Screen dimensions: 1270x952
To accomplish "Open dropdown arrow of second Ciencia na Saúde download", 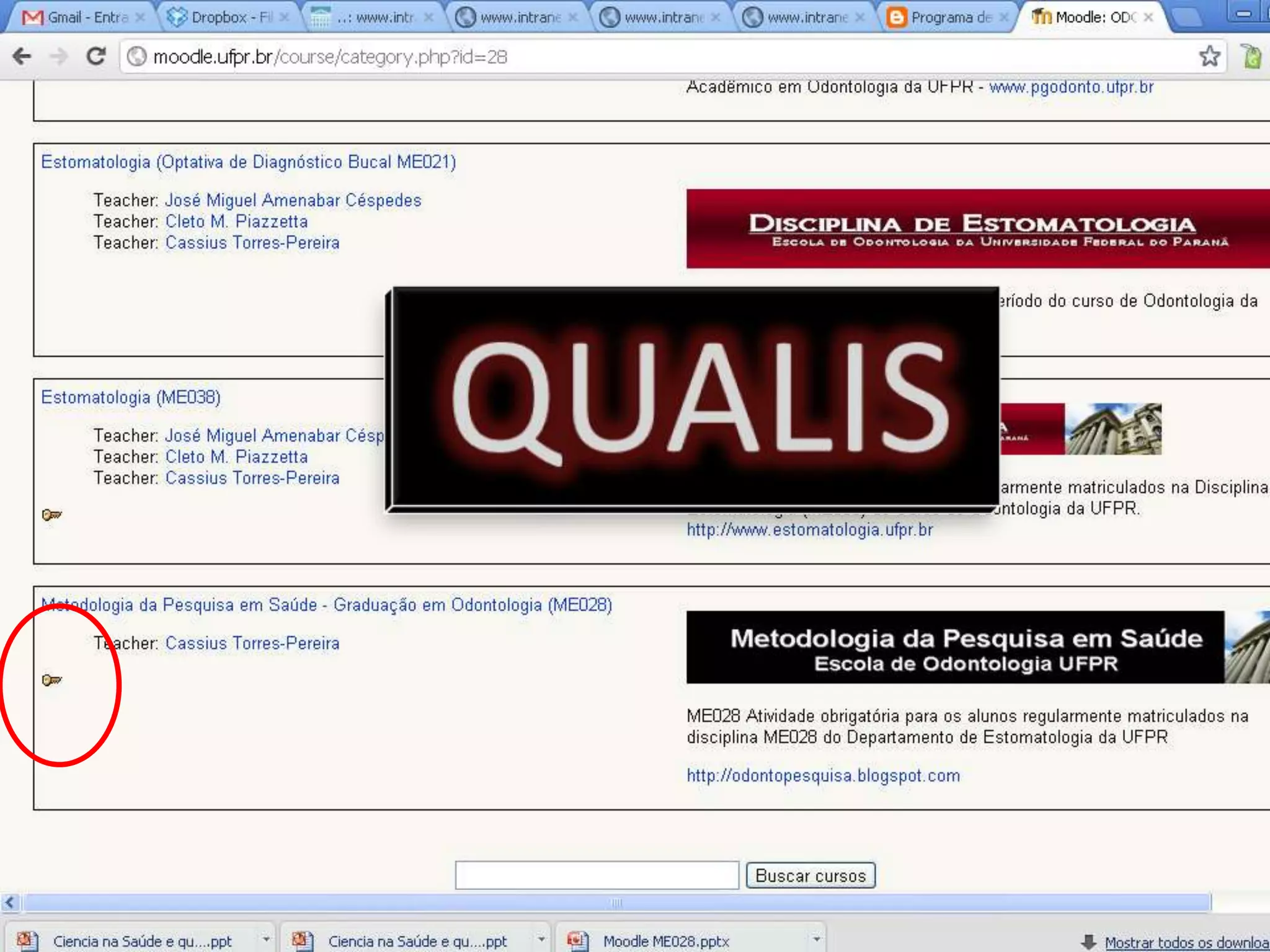I will (541, 940).
